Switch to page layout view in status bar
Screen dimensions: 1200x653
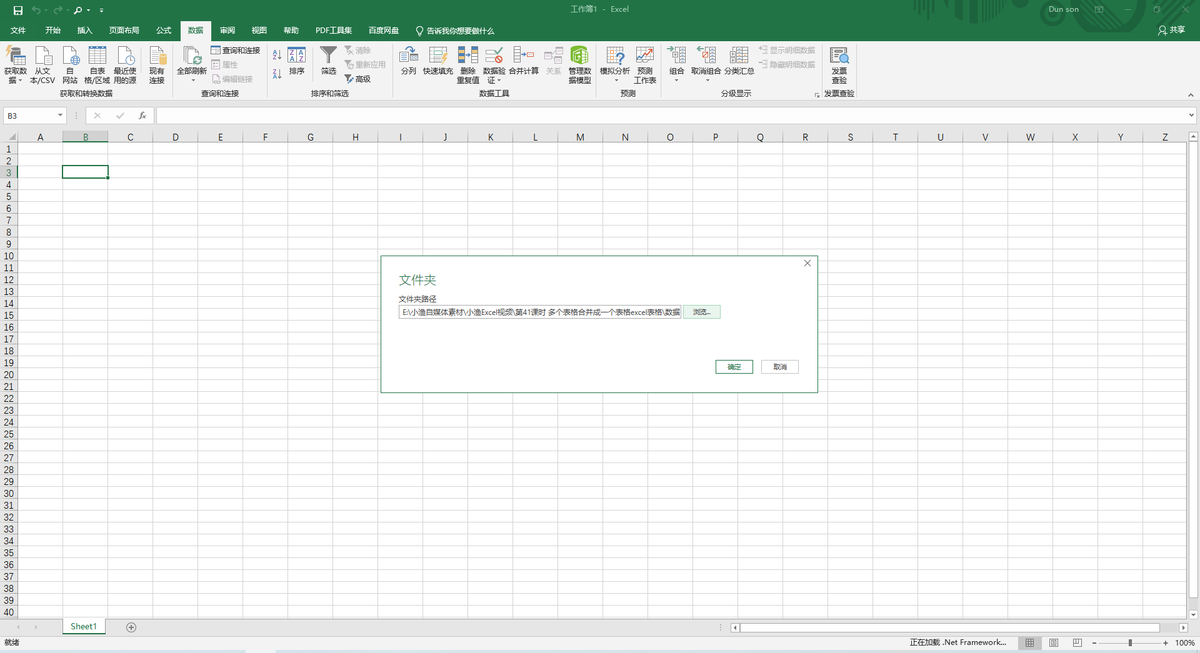coord(1053,643)
